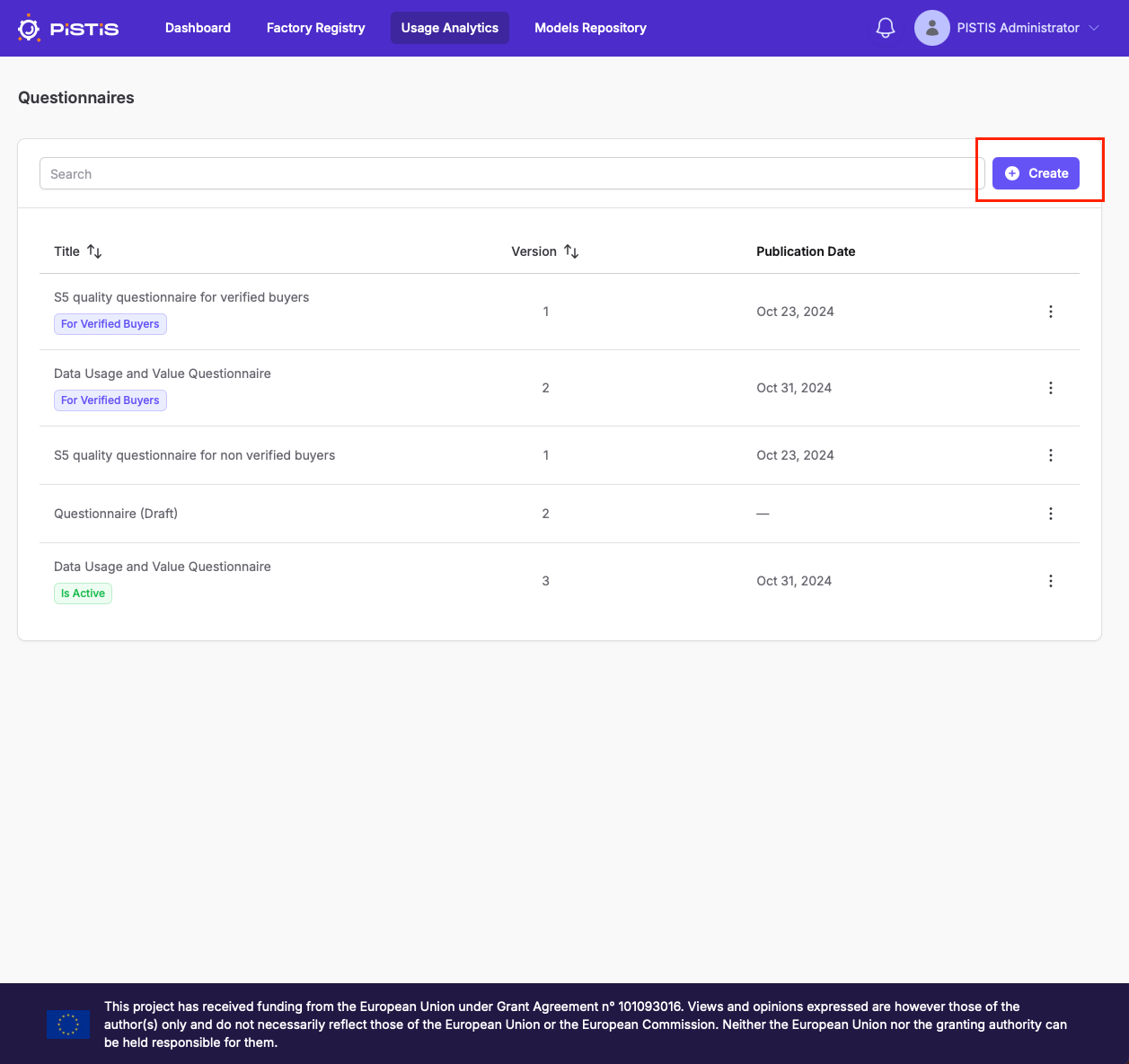Open actions menu for Questionnaire (Draft)
This screenshot has height=1064, width=1129.
(1051, 514)
